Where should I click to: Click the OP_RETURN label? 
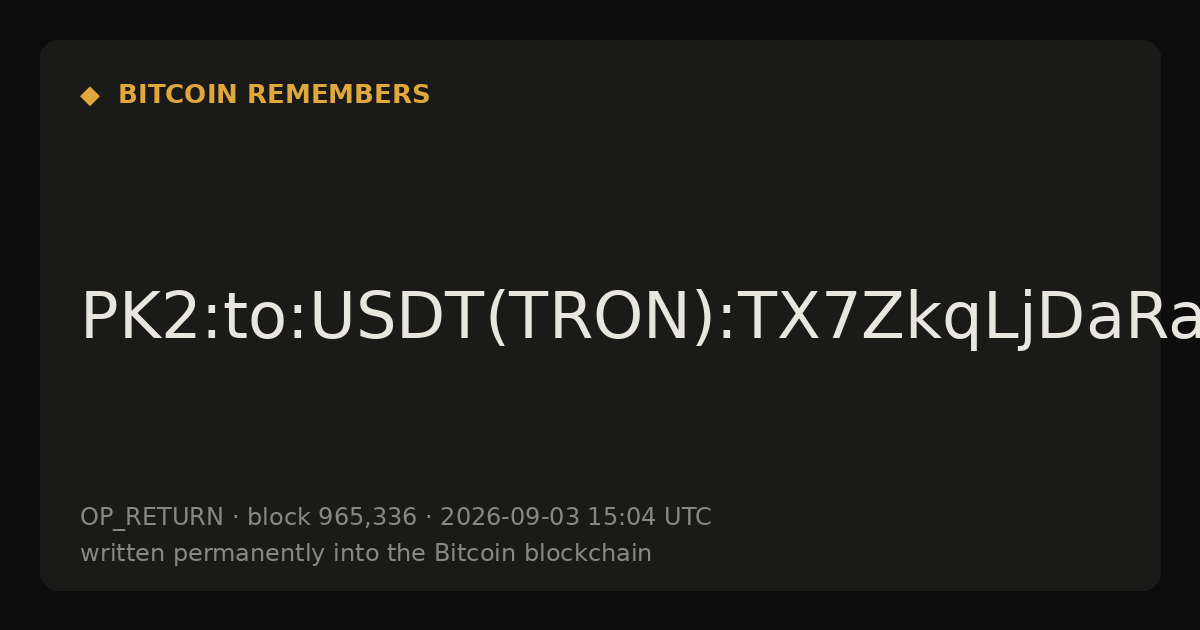[x=152, y=517]
